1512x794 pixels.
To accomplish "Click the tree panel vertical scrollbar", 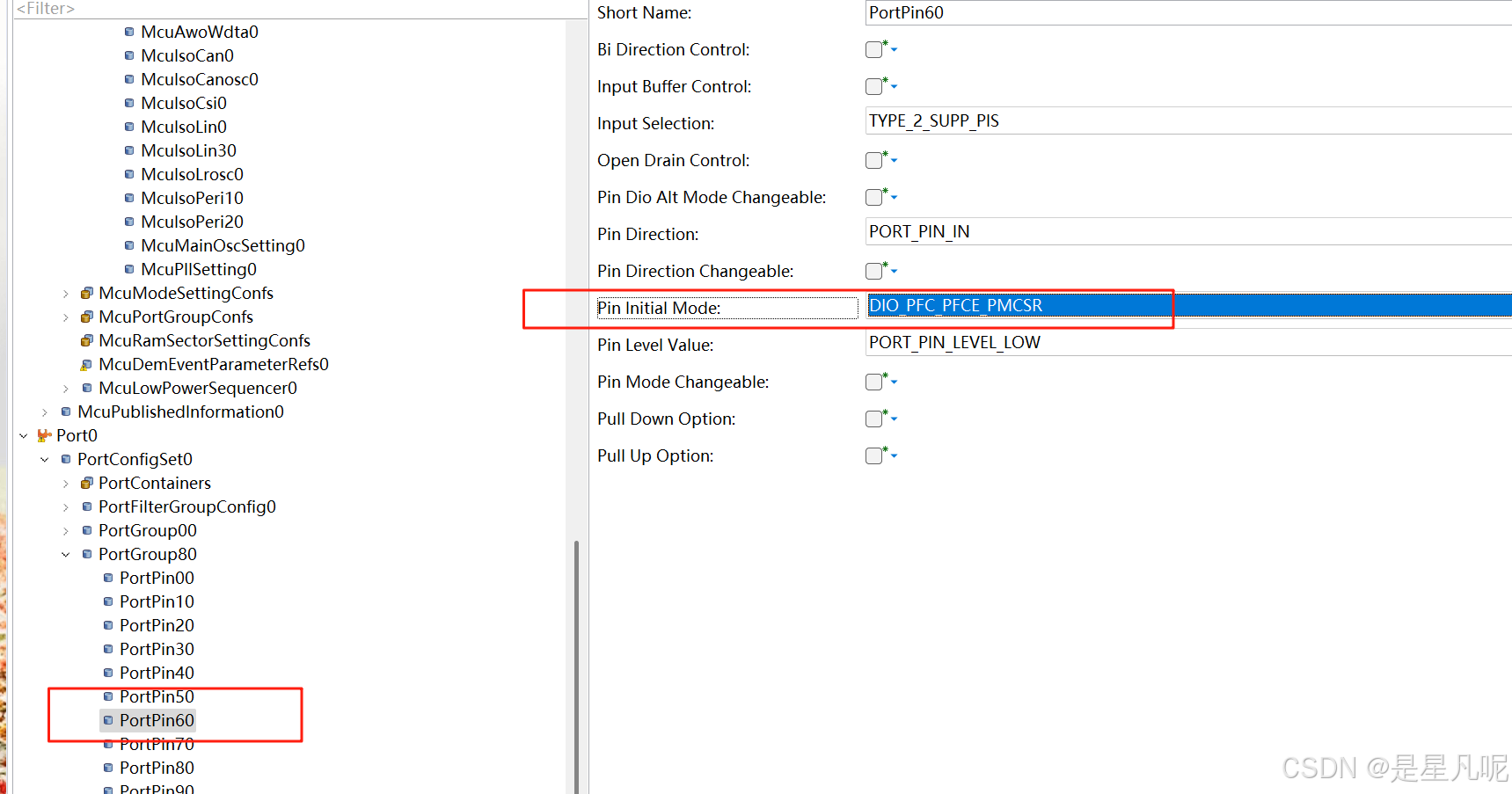I will (577, 667).
